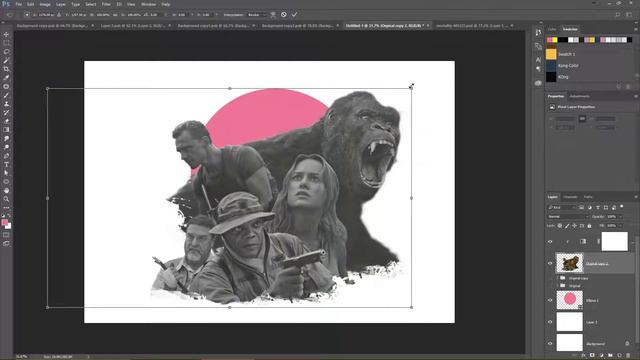The height and width of the screenshot is (360, 640).
Task: Click the create new layer icon
Action: [619, 356]
